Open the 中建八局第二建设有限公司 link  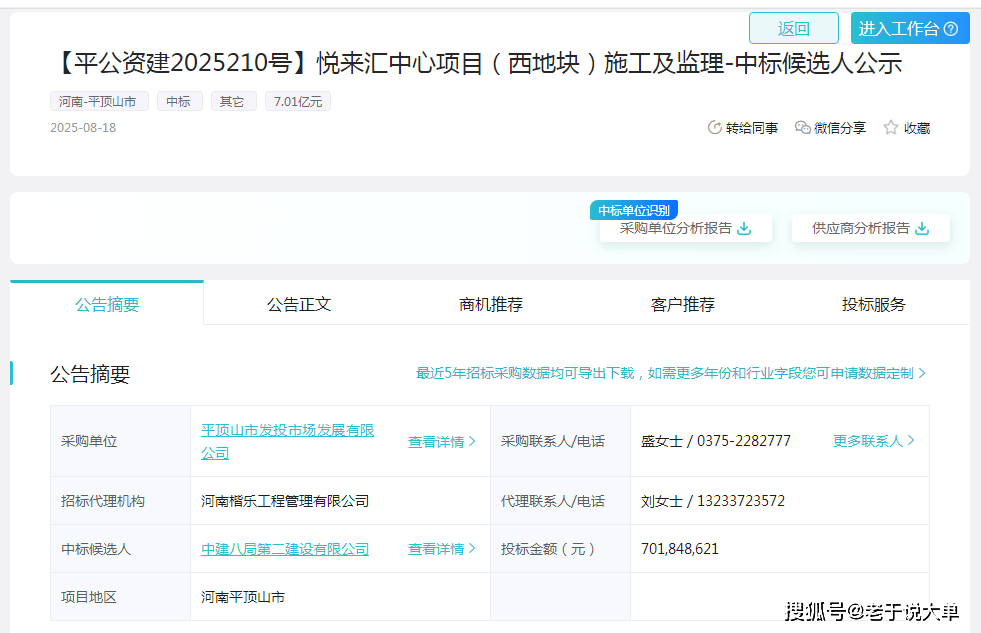(285, 549)
